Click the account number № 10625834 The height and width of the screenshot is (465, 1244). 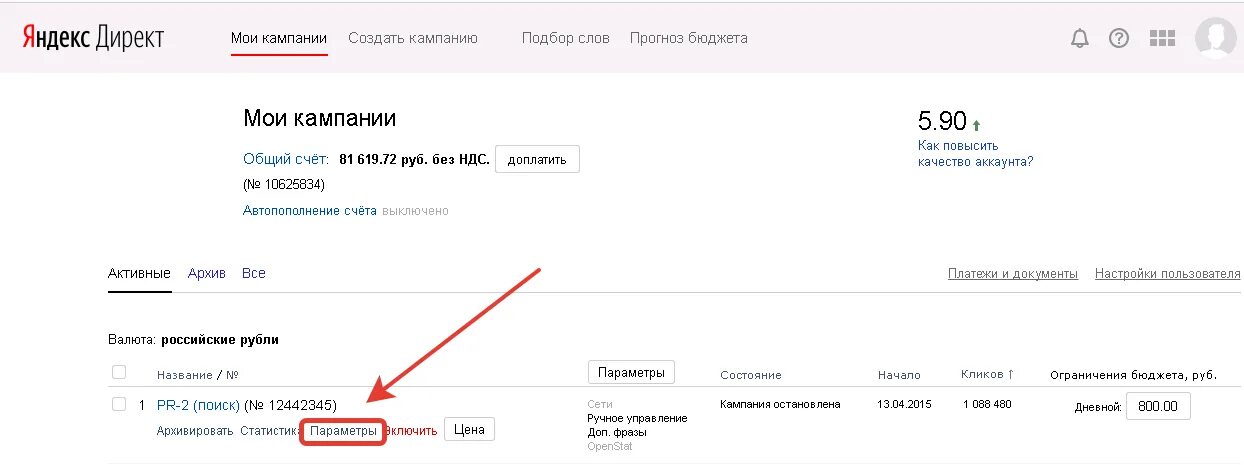pyautogui.click(x=284, y=185)
